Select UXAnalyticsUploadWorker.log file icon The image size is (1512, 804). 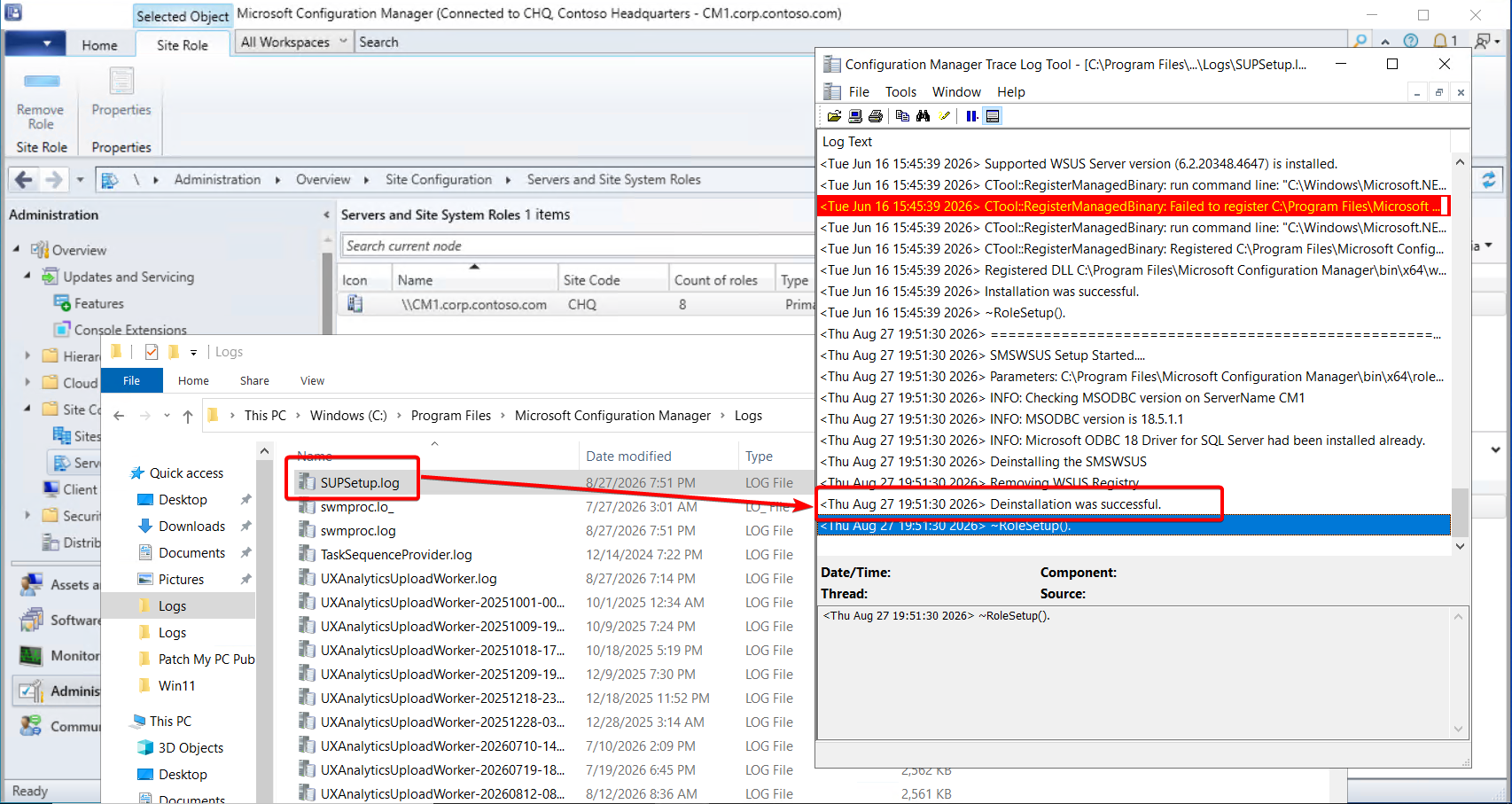tap(307, 578)
